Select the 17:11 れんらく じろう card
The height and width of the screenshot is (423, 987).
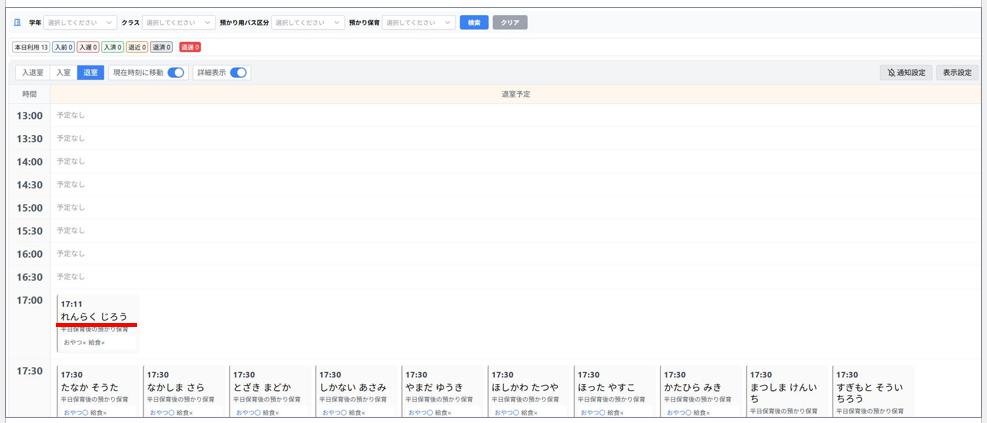point(97,322)
